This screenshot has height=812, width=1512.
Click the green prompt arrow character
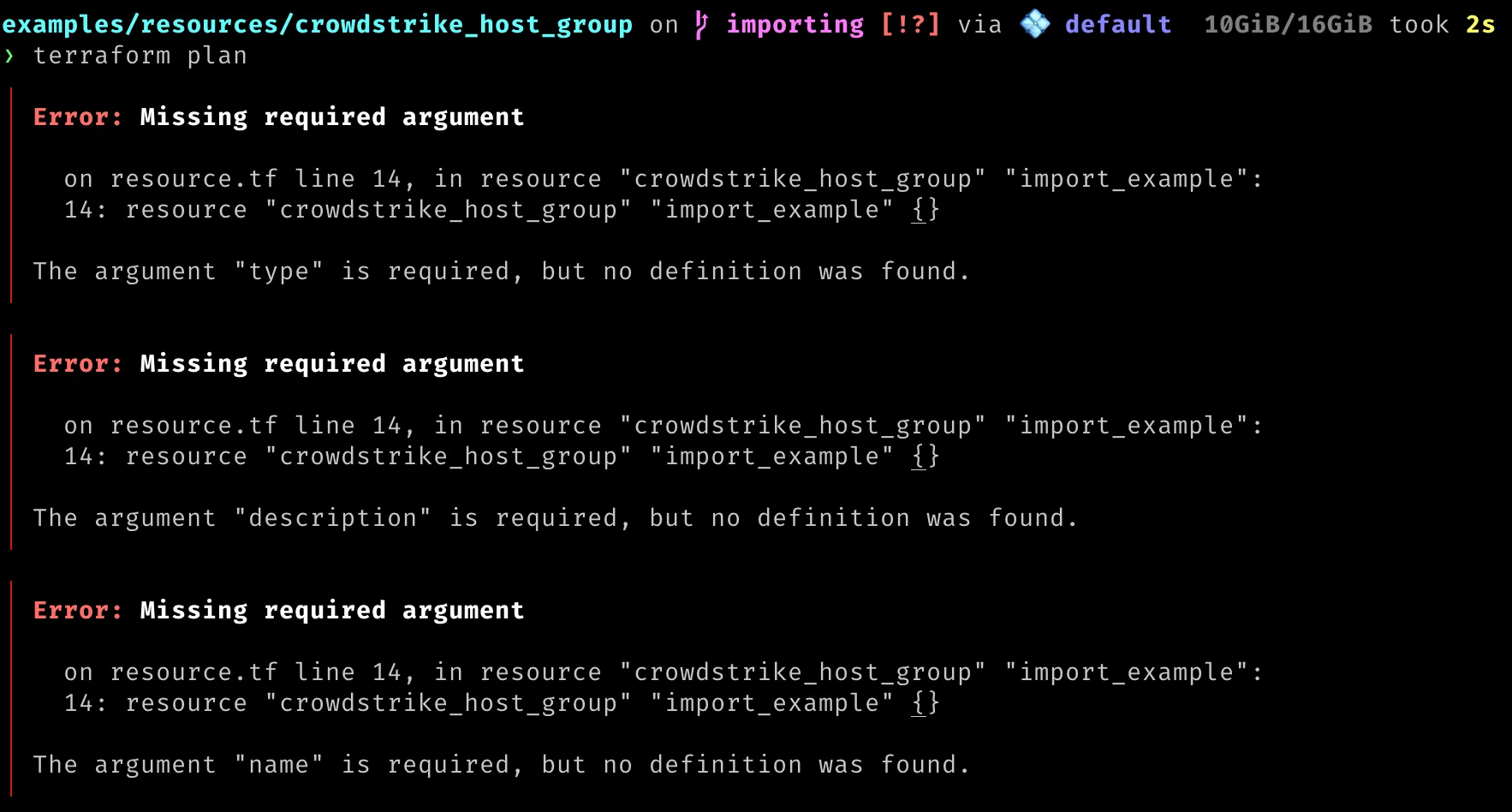(x=9, y=57)
